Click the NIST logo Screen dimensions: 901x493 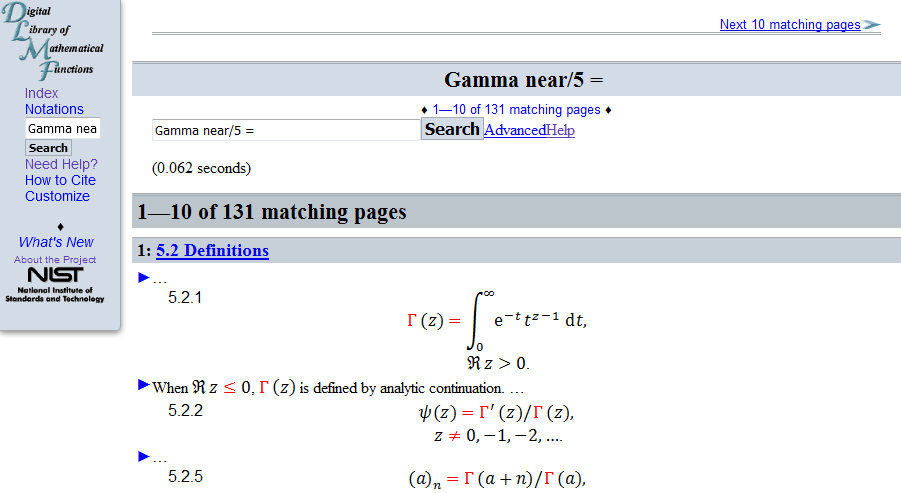[55, 284]
